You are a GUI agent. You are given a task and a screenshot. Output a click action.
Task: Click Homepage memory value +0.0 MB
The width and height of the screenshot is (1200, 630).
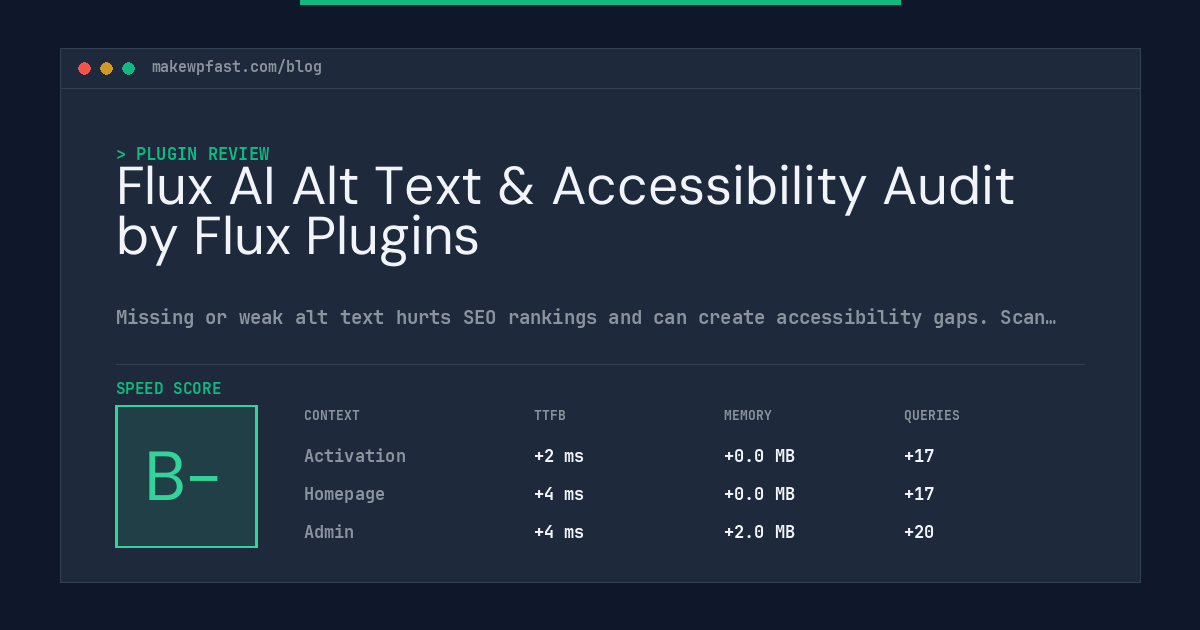(x=759, y=494)
